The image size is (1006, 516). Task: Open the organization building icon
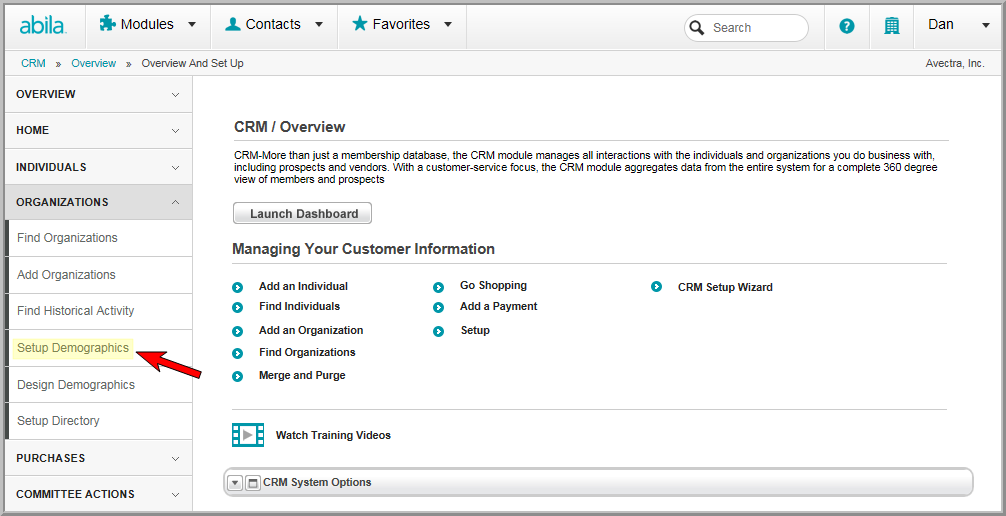(891, 26)
